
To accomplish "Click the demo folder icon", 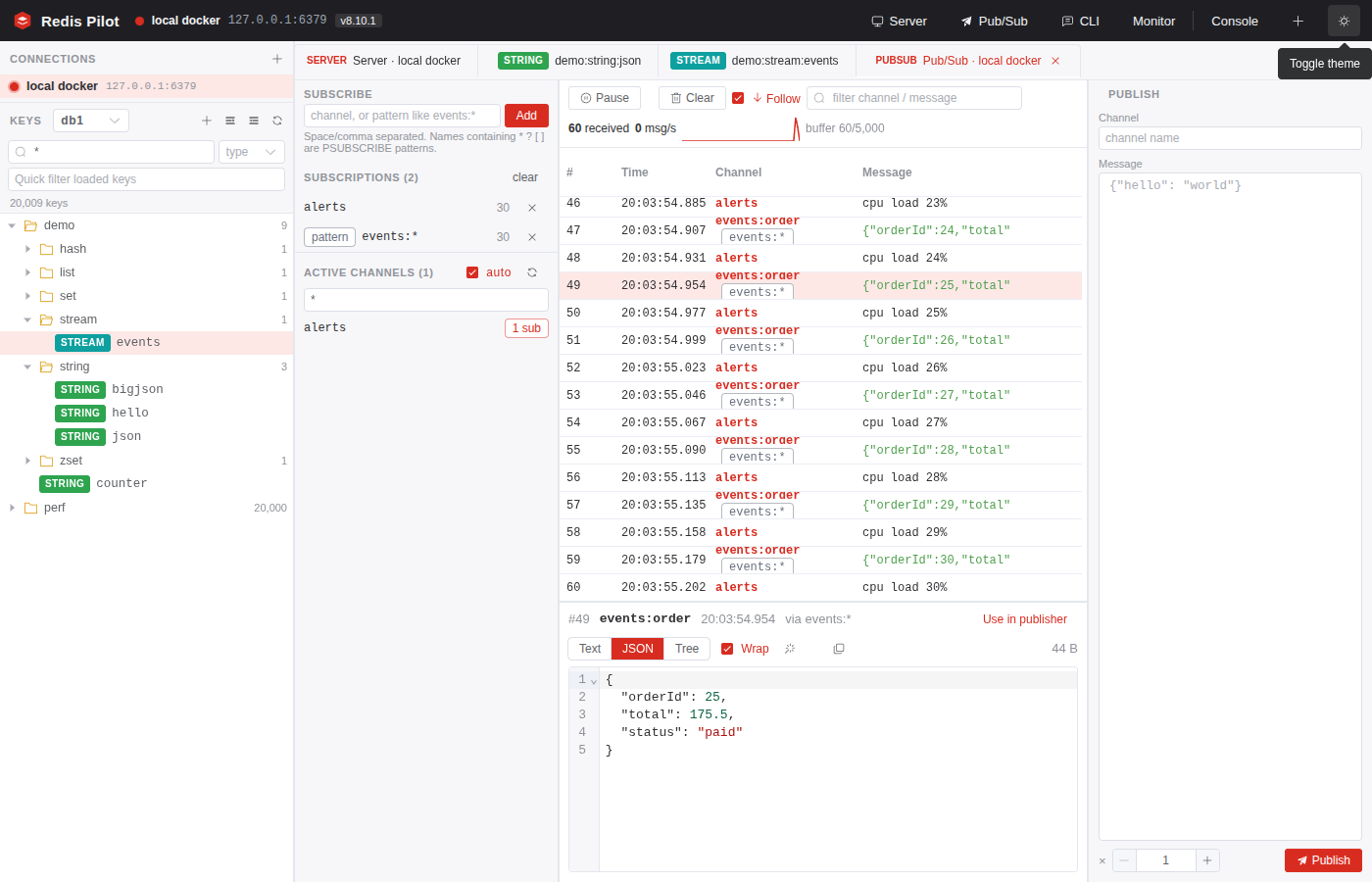I will 30,225.
